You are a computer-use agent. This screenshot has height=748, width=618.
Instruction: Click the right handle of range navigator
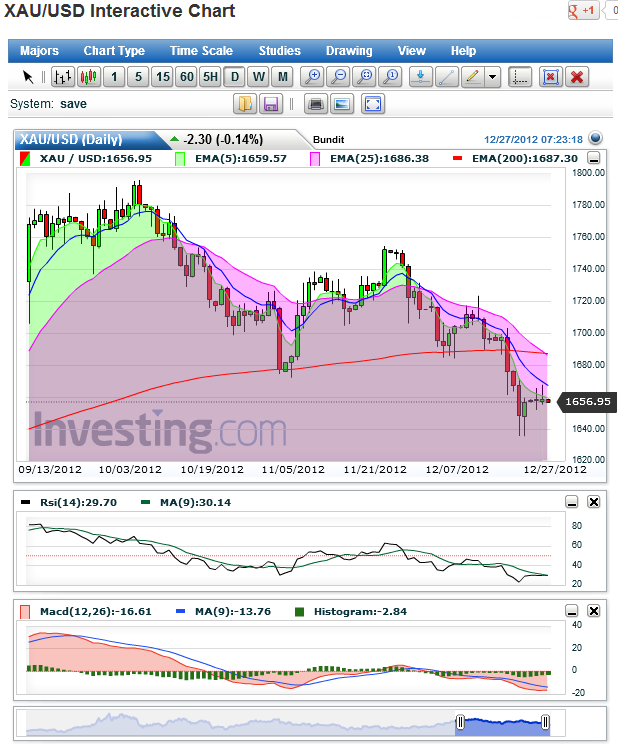545,722
